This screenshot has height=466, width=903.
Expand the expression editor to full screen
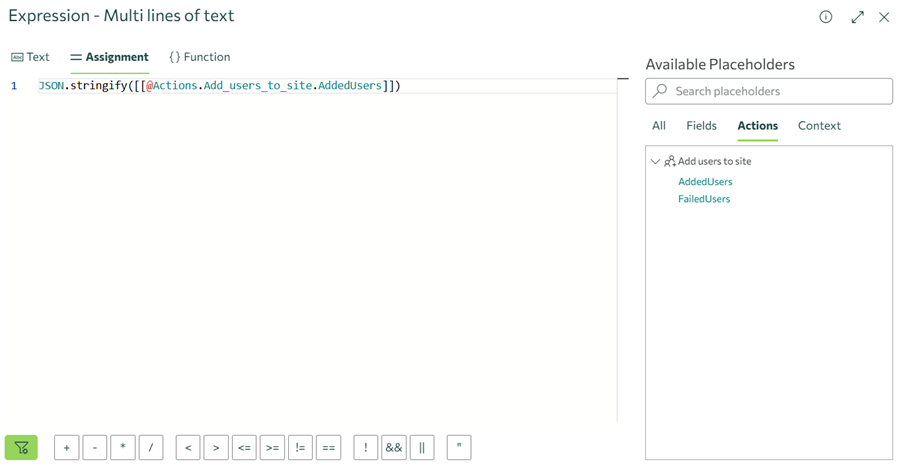point(857,17)
